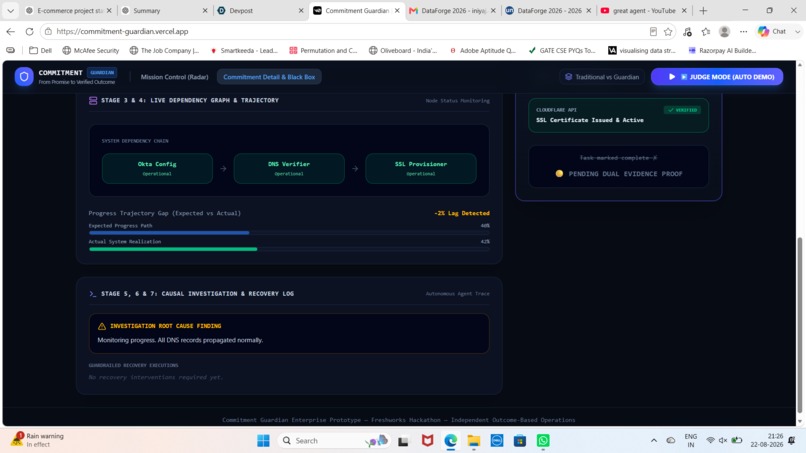Close the Commitment Guardian browser tab
The height and width of the screenshot is (453, 806).
(x=397, y=10)
